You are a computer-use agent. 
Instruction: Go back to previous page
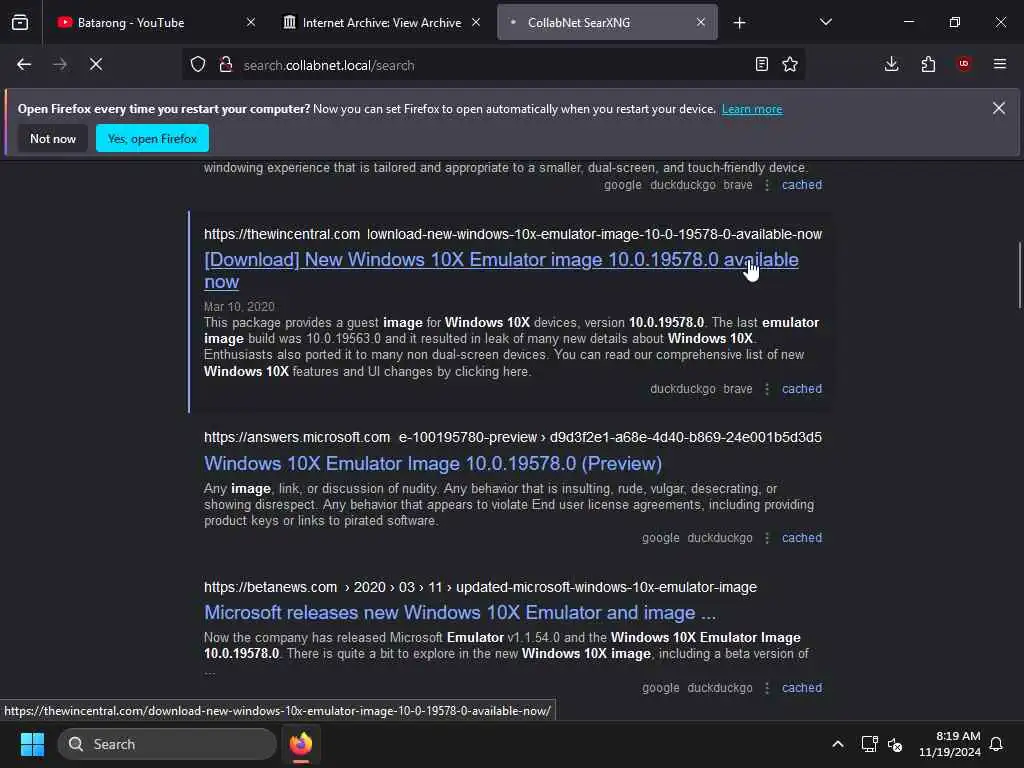24,65
